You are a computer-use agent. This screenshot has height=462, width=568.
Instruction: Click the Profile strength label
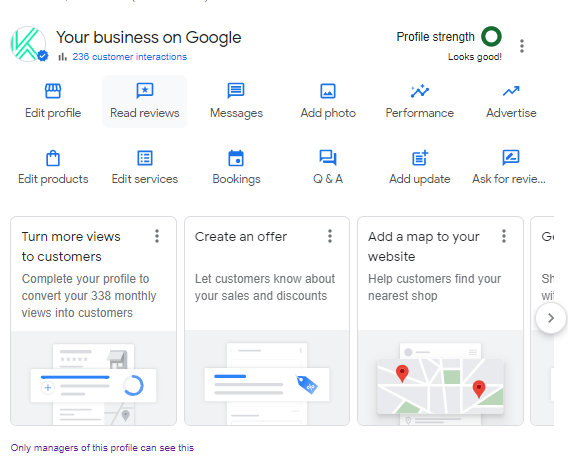point(435,37)
